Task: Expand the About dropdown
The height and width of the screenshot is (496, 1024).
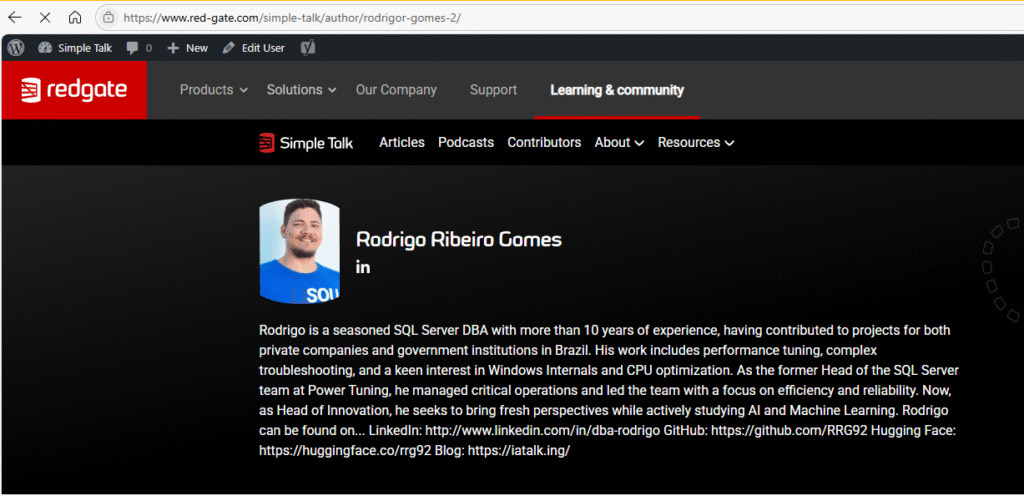Action: (619, 142)
